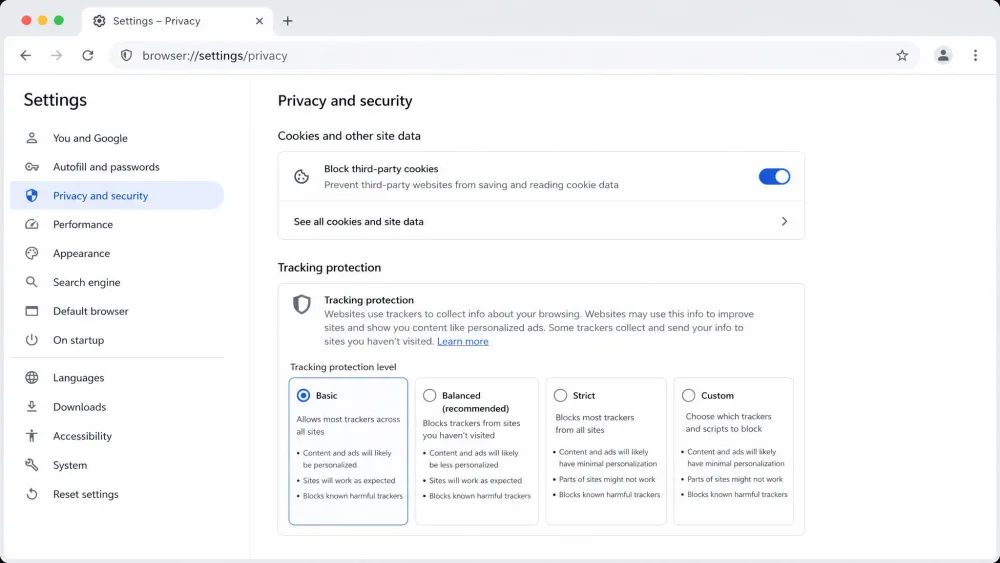Open Downloads settings page
The height and width of the screenshot is (563, 1000).
click(x=117, y=407)
